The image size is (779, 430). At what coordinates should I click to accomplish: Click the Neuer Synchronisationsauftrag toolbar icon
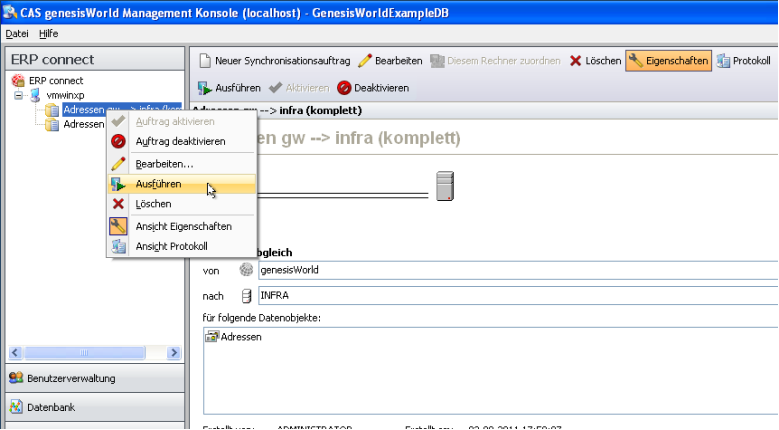pos(204,61)
